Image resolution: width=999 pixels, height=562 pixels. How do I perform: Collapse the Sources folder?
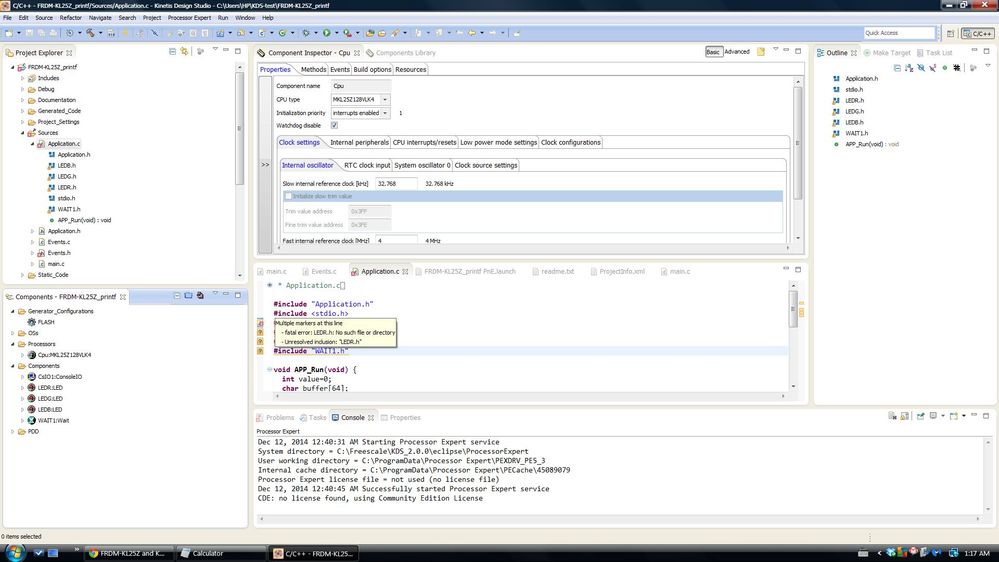(22, 133)
